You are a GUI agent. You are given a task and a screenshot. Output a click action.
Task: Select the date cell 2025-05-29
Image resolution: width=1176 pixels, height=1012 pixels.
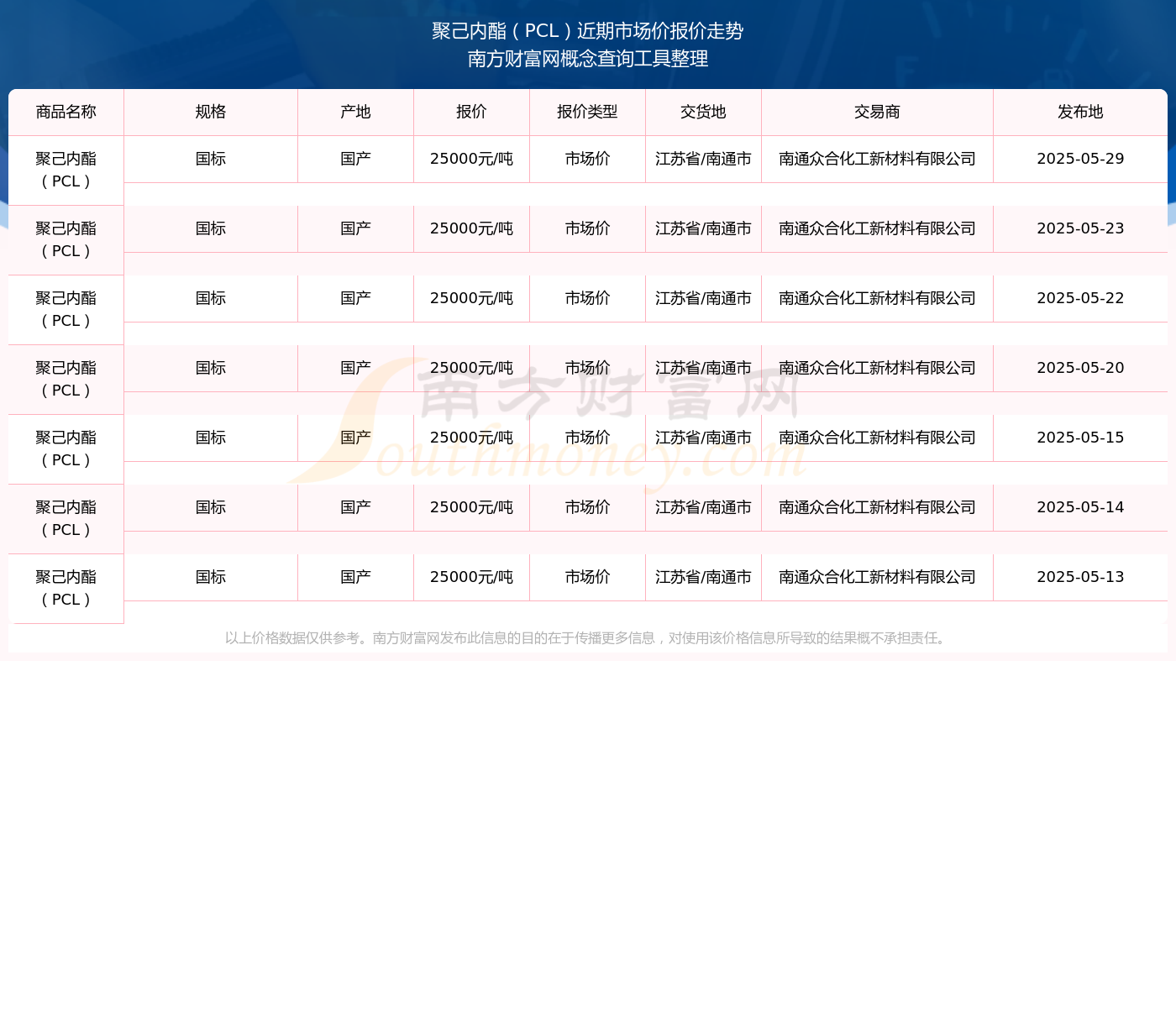[1080, 159]
